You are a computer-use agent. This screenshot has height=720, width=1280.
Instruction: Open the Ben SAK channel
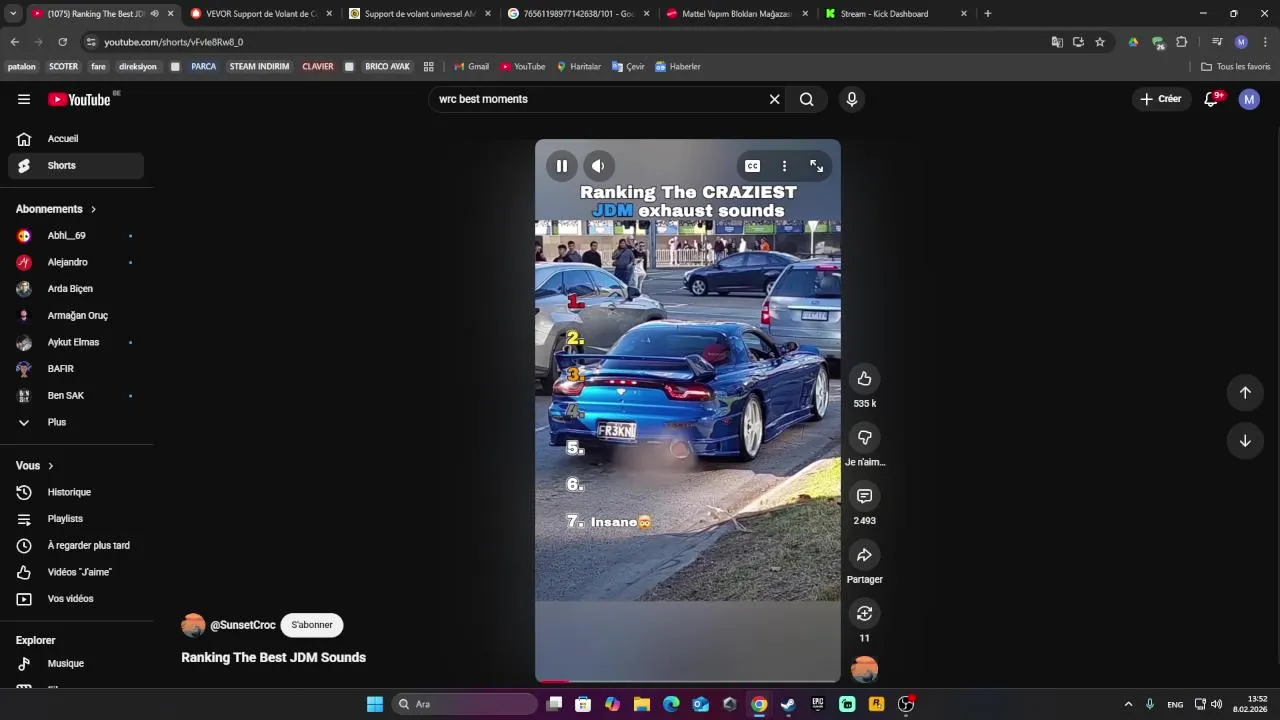click(76, 396)
